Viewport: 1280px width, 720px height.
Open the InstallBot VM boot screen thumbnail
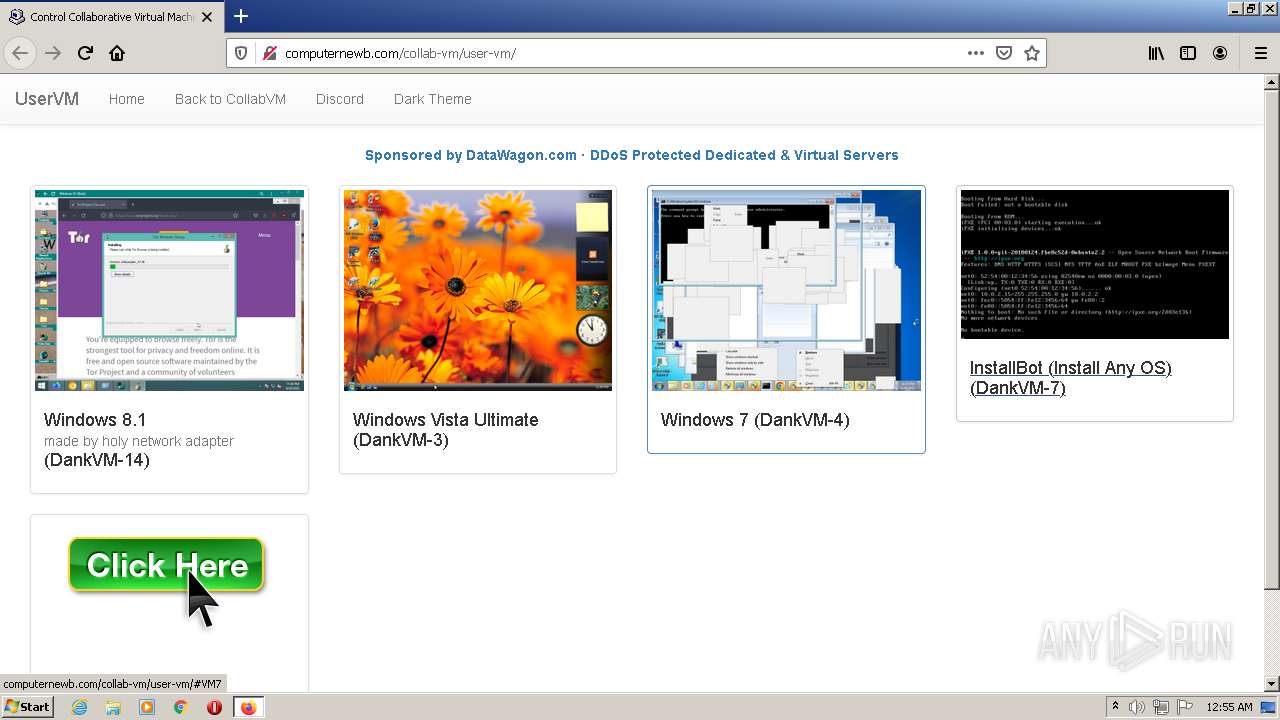pyautogui.click(x=1095, y=264)
